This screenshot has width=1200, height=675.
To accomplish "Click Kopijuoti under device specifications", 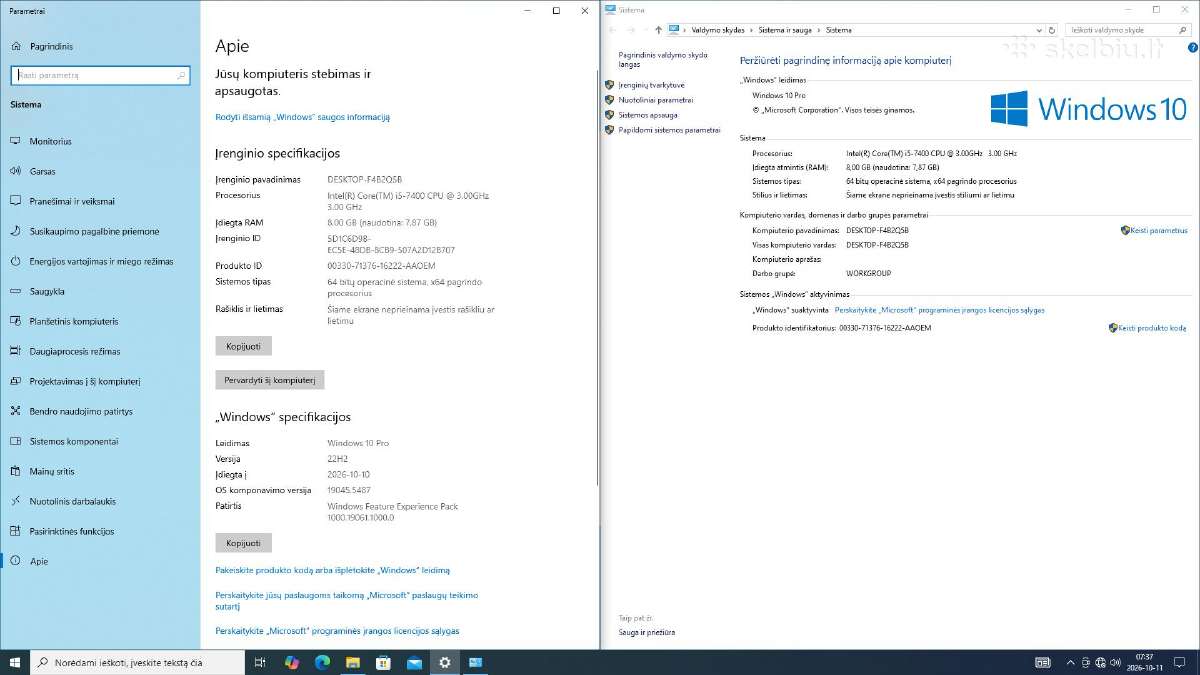I will point(243,346).
